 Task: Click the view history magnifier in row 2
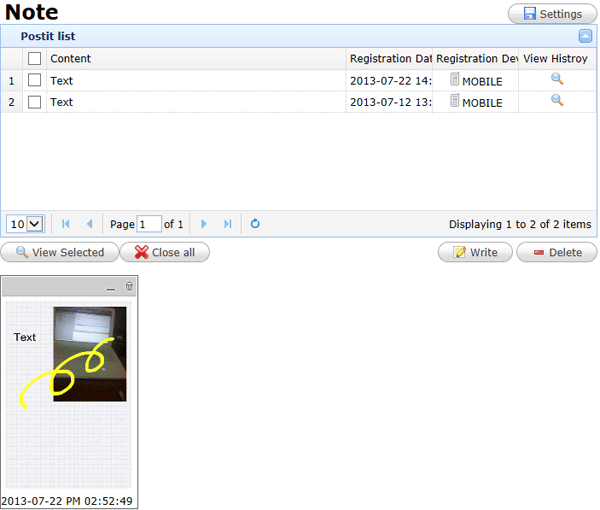click(x=557, y=101)
